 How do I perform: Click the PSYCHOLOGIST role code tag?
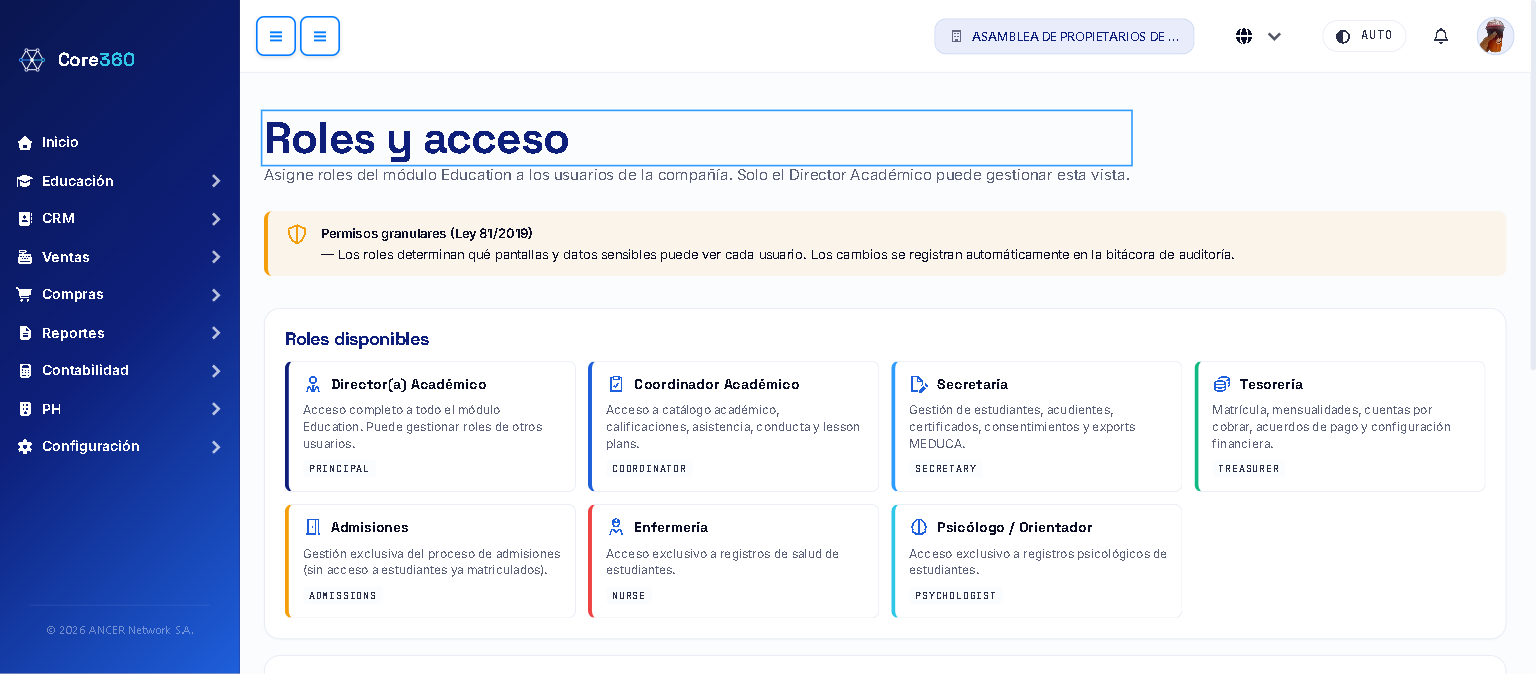pos(955,596)
